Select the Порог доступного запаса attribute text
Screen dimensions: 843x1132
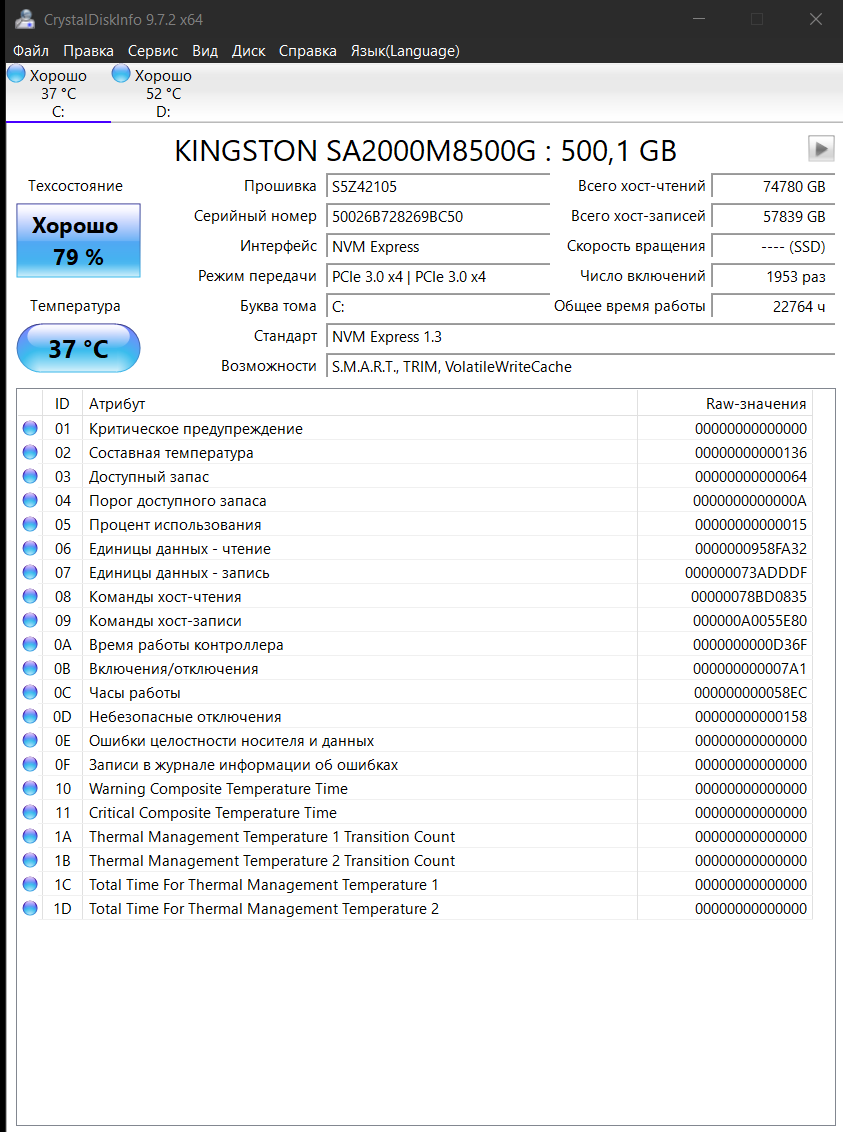[178, 501]
